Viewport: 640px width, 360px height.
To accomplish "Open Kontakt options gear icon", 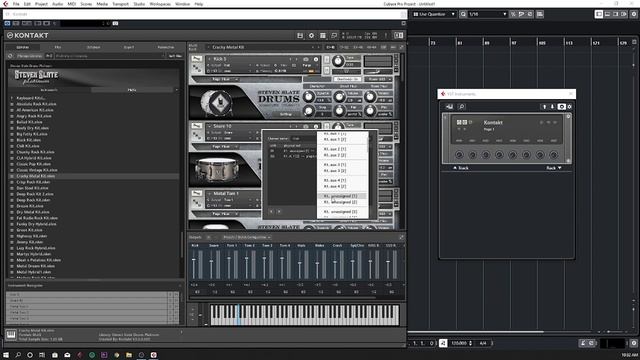I will (x=311, y=36).
